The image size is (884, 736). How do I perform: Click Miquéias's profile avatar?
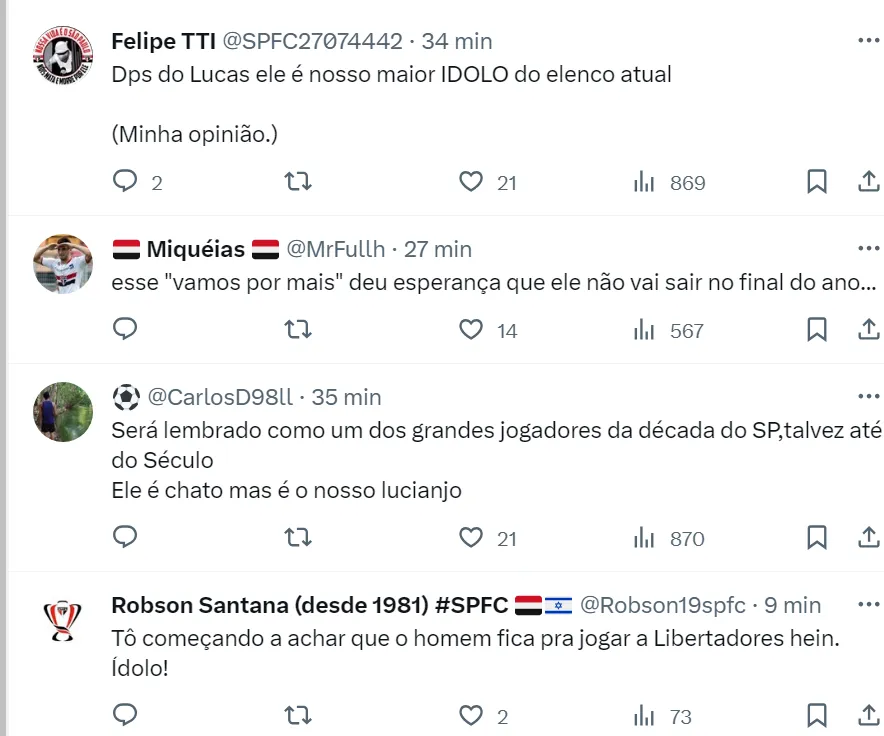(63, 265)
